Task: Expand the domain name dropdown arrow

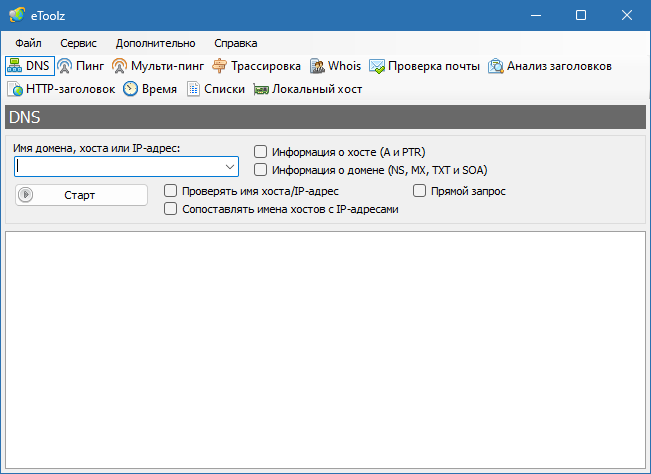Action: 230,167
